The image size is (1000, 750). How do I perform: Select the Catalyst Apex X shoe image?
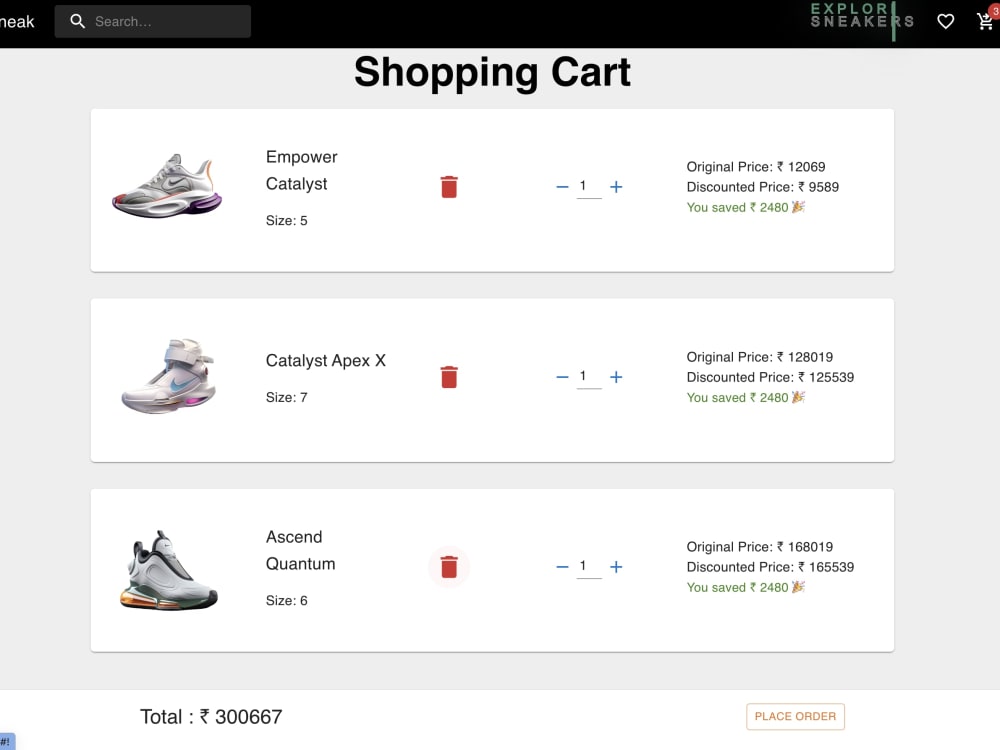[169, 376]
